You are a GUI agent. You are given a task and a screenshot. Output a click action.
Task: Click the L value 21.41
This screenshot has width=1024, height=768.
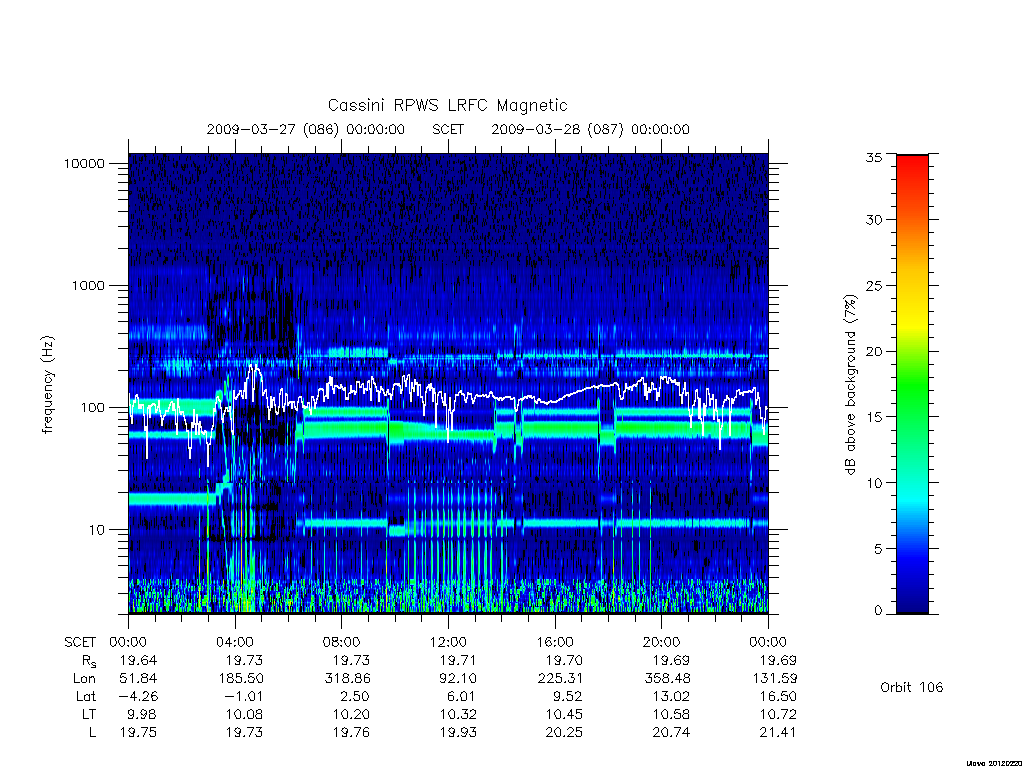point(778,733)
